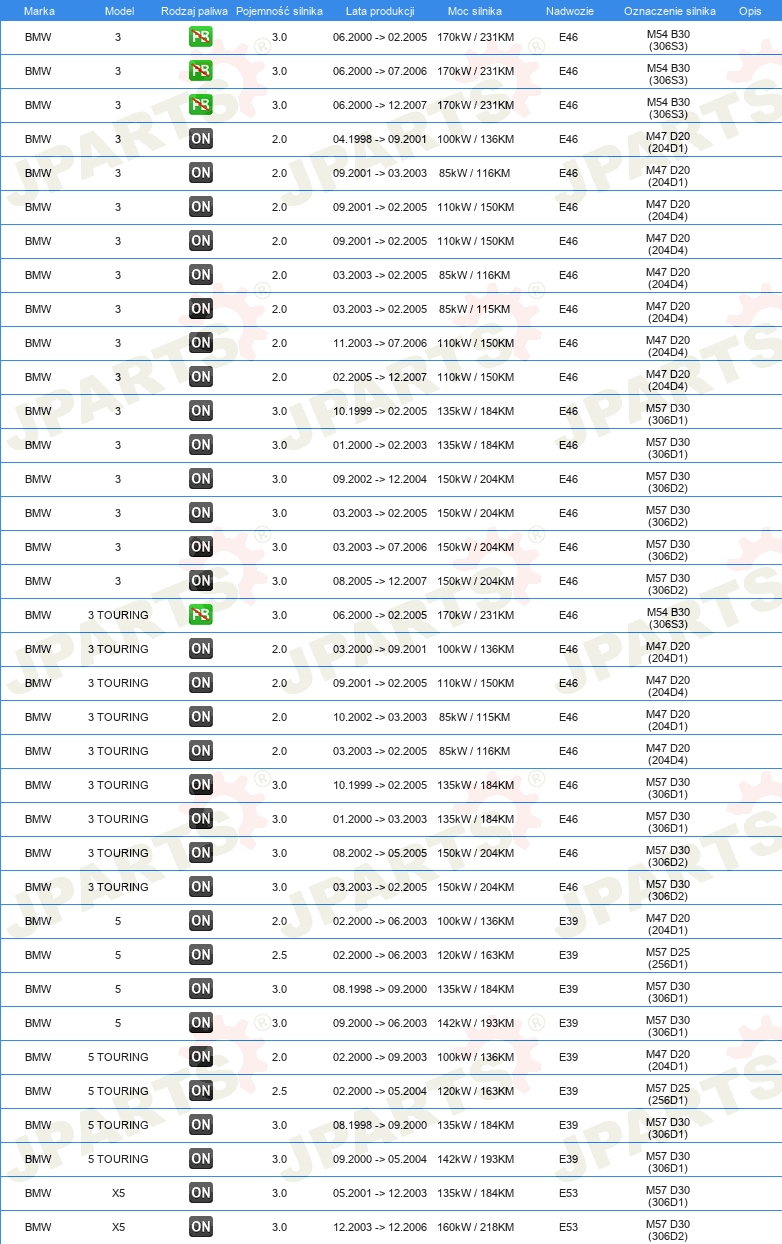The width and height of the screenshot is (782, 1244).
Task: Select the production dates 09.2002 -> 12.2004
Action: tap(380, 479)
